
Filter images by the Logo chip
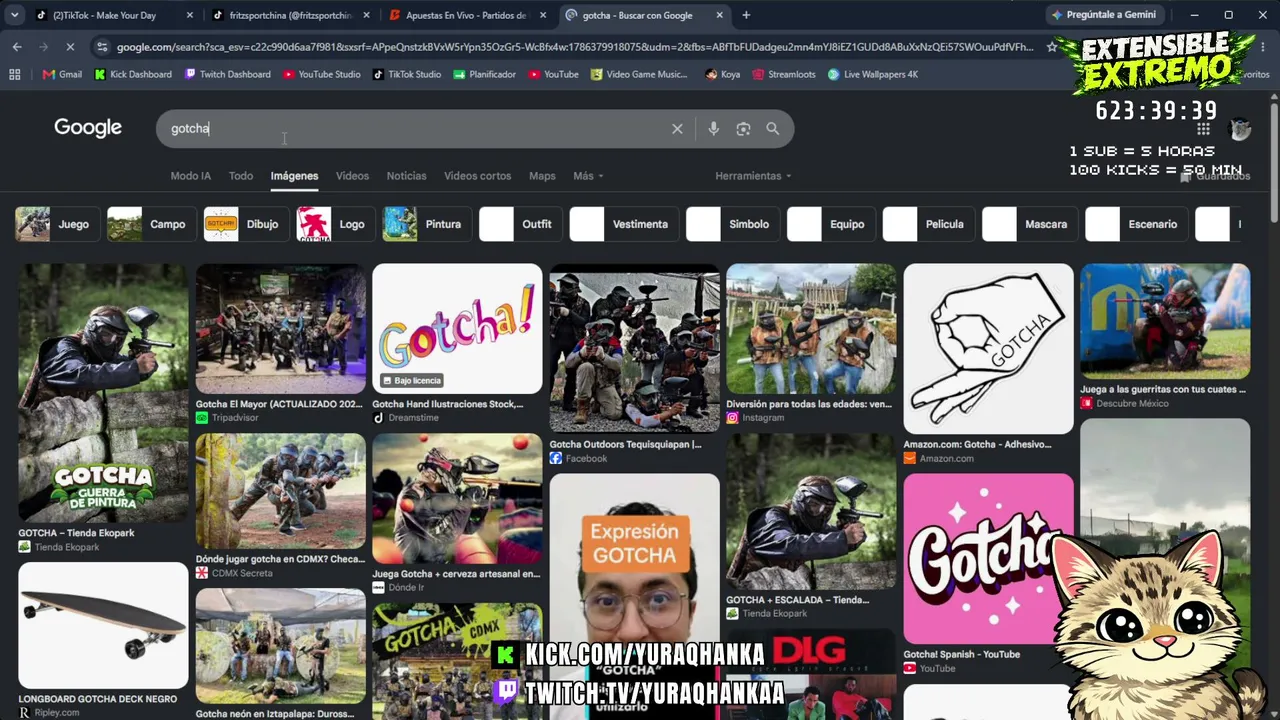pos(335,224)
